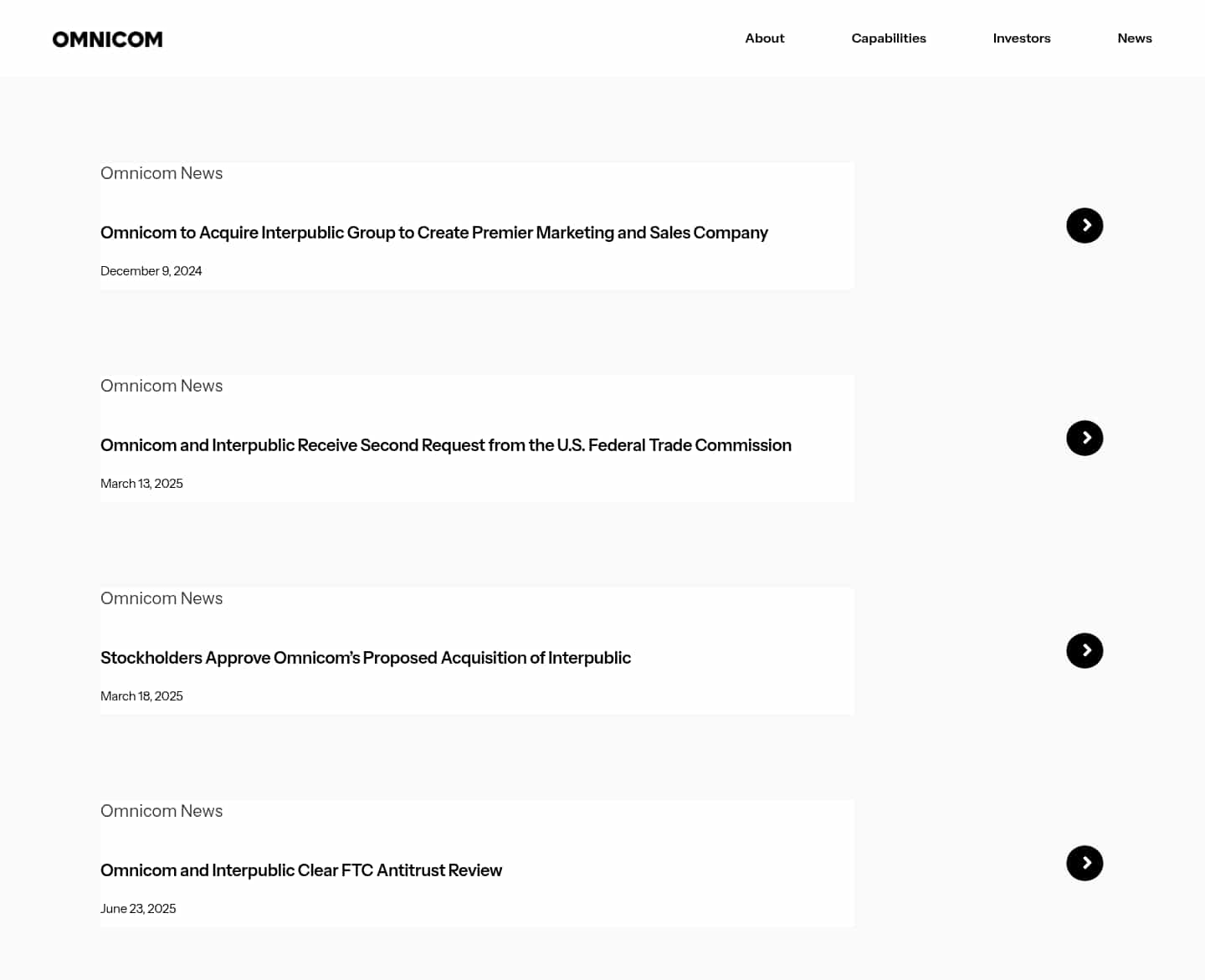Select the News menu item
This screenshot has width=1205, height=980.
pyautogui.click(x=1135, y=38)
